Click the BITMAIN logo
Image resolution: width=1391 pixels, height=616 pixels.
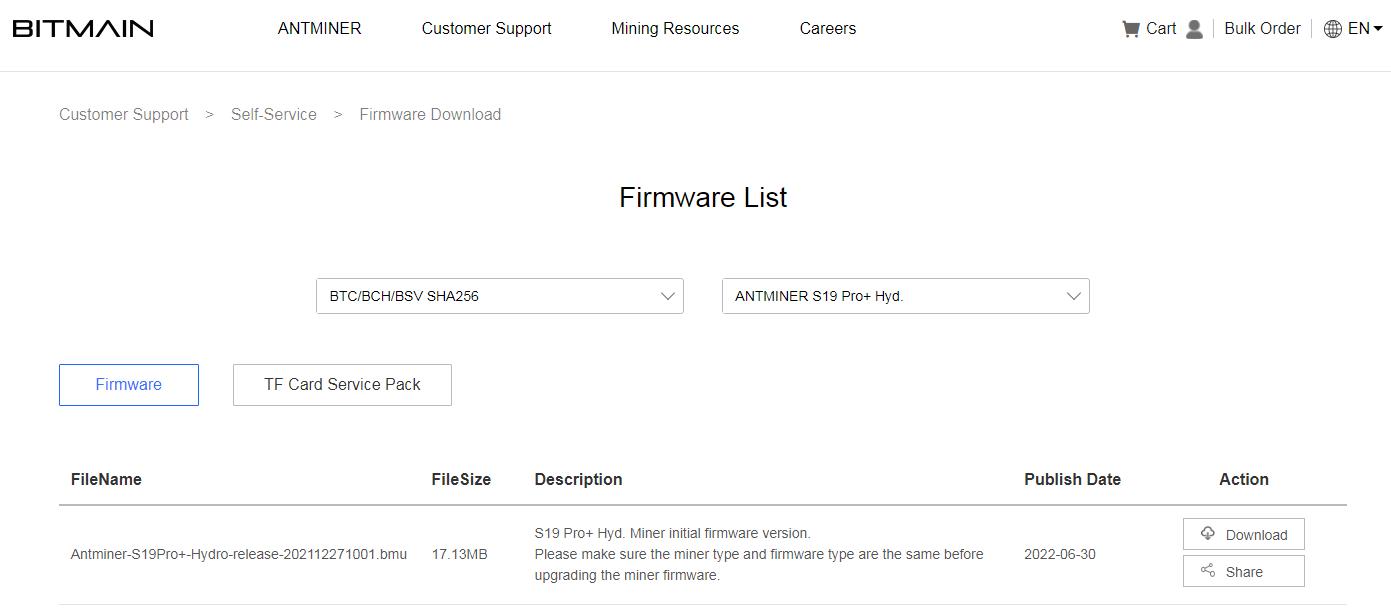(x=83, y=28)
